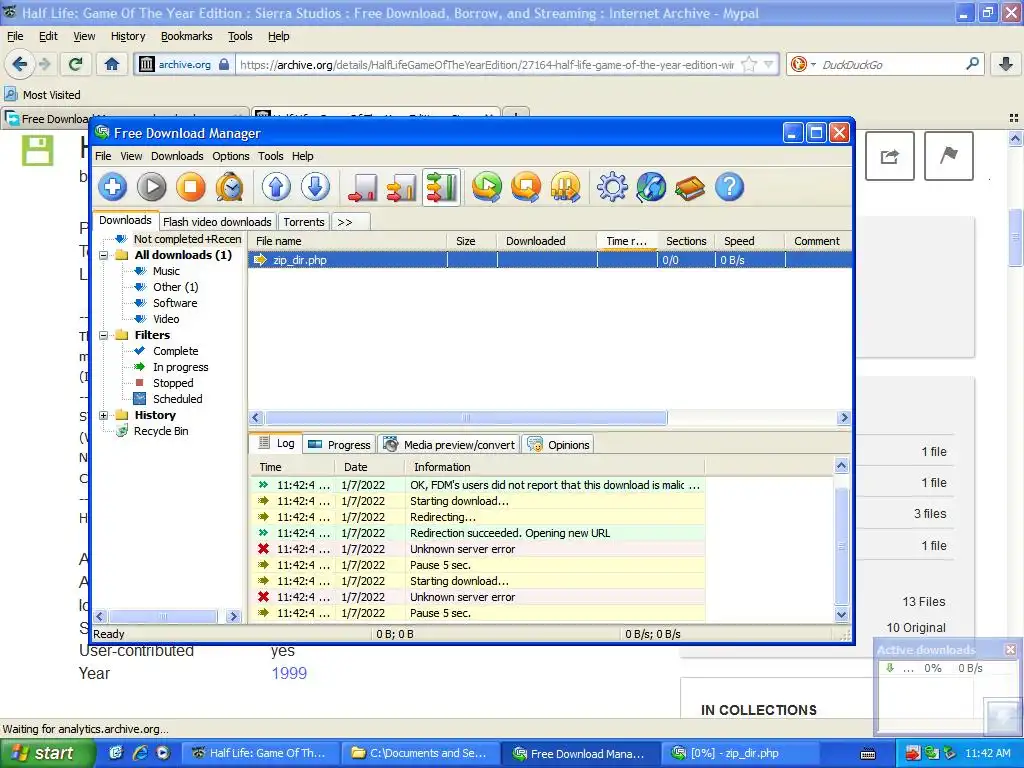Screen dimensions: 1024x768
Task: Click the archive.org URL address field
Action: click(487, 65)
